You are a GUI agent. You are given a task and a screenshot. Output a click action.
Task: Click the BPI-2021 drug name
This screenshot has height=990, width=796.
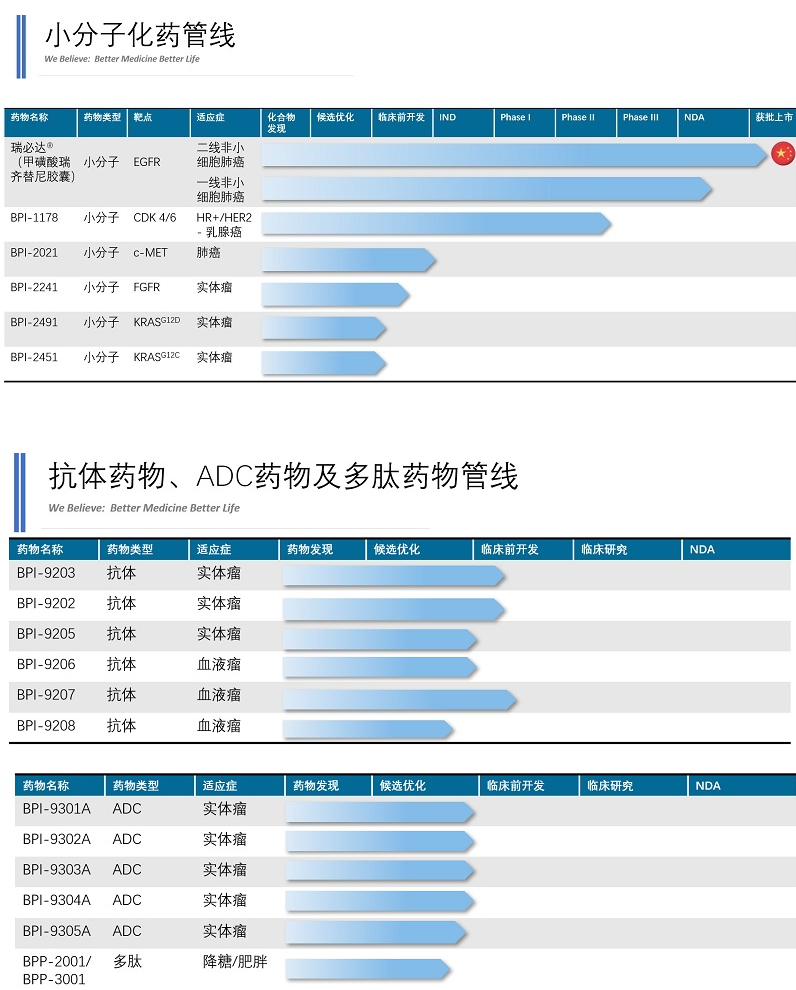click(x=34, y=253)
